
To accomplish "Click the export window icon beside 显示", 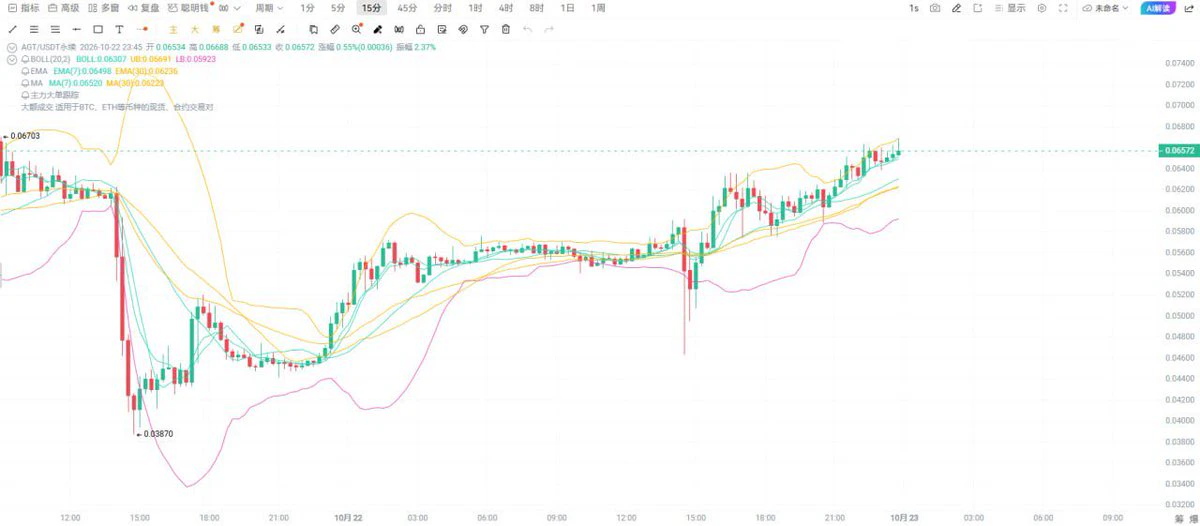I will coord(977,8).
